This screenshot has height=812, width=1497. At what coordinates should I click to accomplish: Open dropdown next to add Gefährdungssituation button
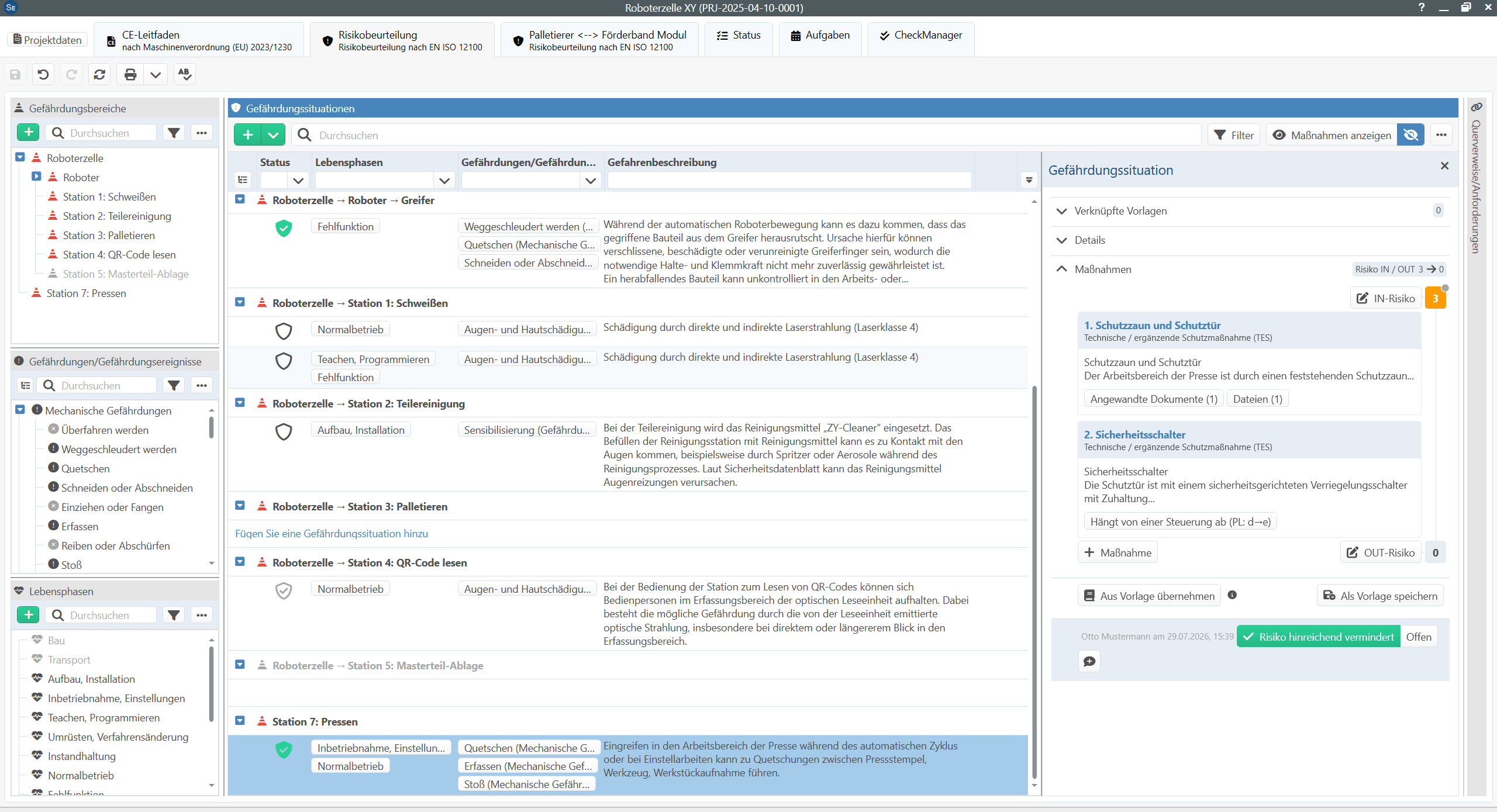point(273,135)
